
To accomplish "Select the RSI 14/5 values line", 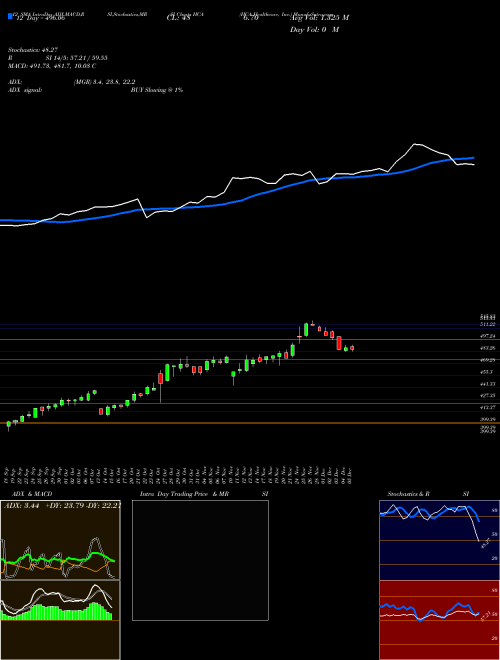I will (x=57, y=58).
